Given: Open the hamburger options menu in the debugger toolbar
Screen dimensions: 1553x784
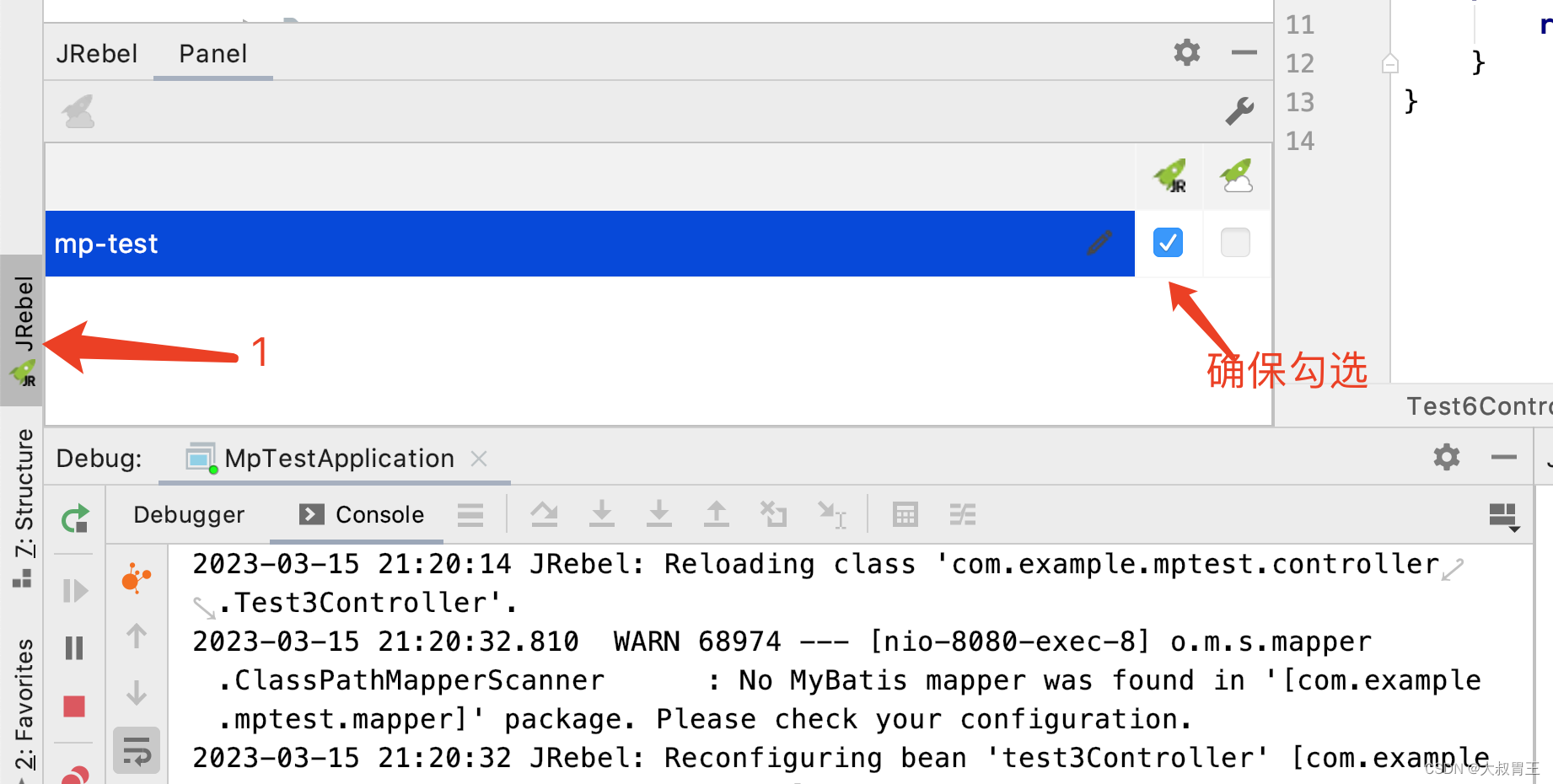Looking at the screenshot, I should 470,514.
